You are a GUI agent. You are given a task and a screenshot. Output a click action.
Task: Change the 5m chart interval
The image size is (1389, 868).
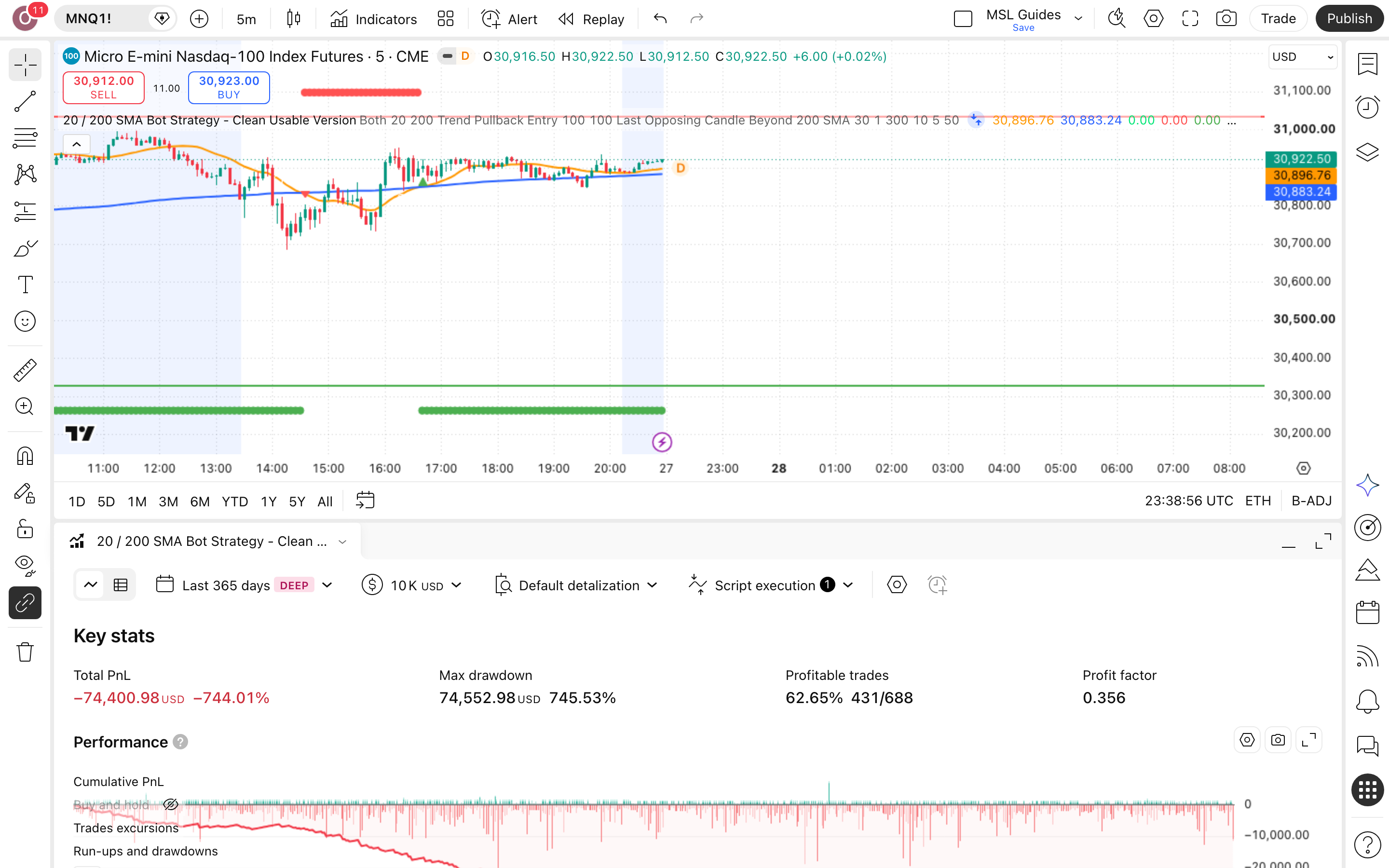[x=246, y=19]
